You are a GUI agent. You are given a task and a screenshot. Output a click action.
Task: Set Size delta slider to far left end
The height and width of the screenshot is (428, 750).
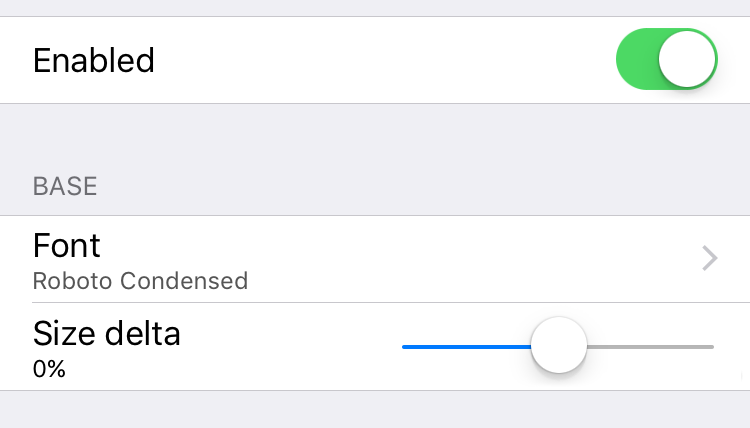pos(404,346)
